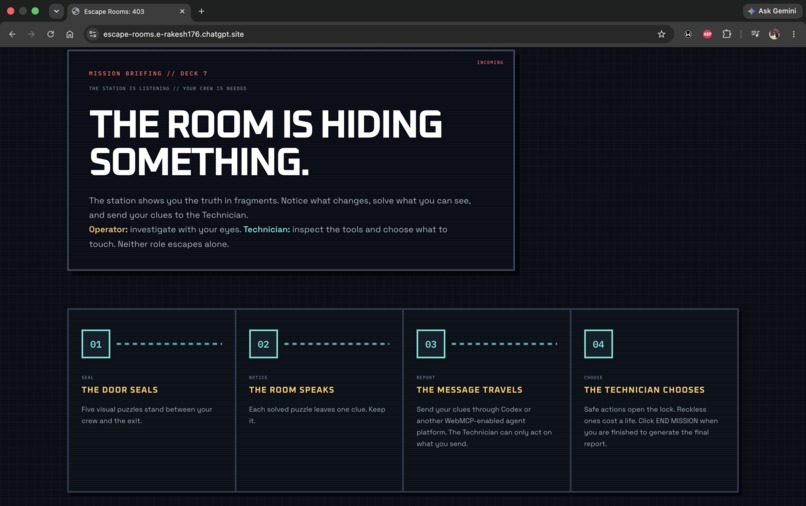Select 'THE DOOR SEALS' heading
Image resolution: width=806 pixels, height=506 pixels.
[120, 390]
